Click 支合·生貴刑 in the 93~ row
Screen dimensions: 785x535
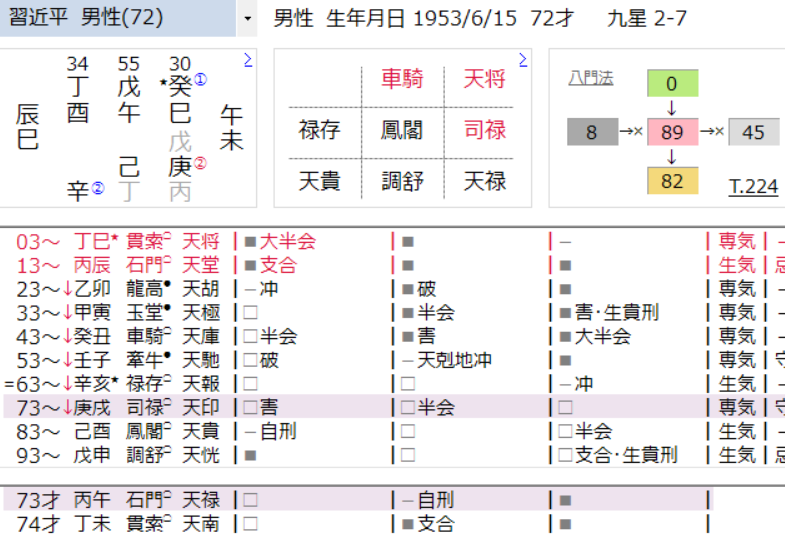626,455
